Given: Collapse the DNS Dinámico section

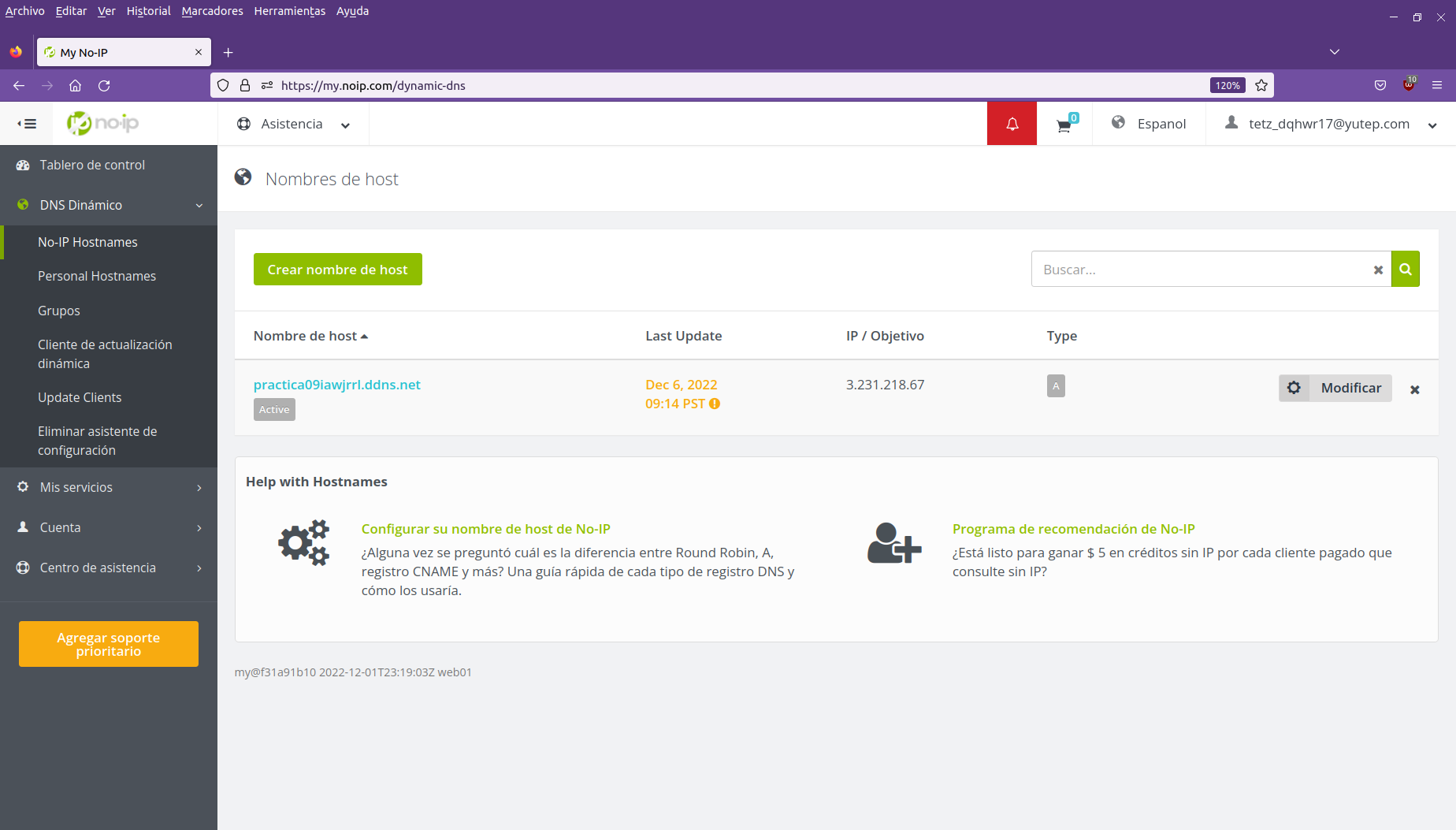Looking at the screenshot, I should click(x=109, y=205).
